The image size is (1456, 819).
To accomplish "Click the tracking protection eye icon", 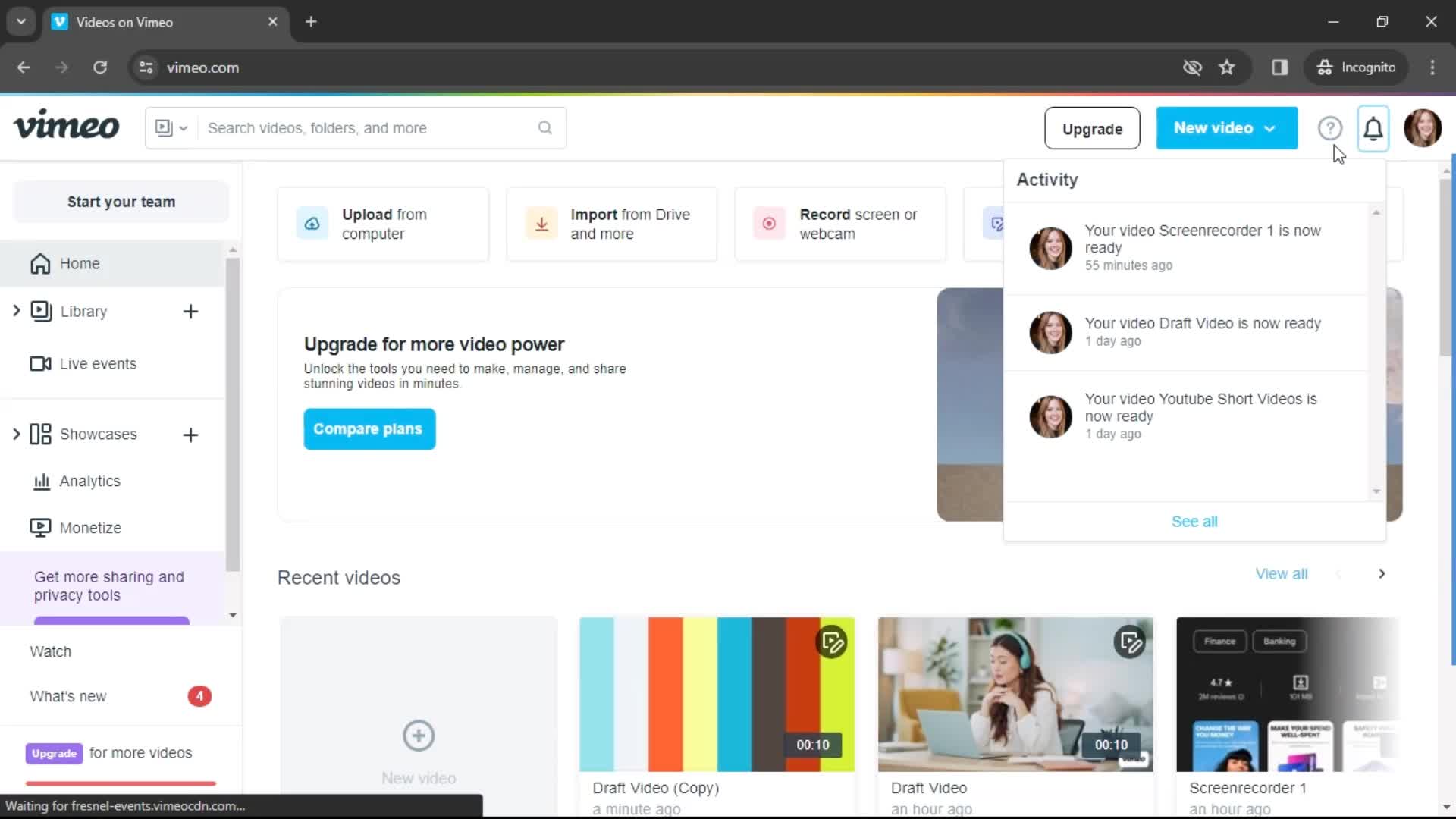I will click(1192, 67).
